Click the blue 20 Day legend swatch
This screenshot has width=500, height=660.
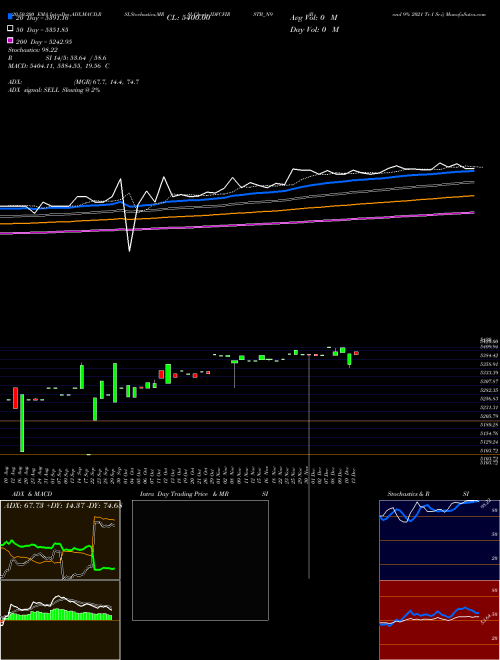[10, 16]
